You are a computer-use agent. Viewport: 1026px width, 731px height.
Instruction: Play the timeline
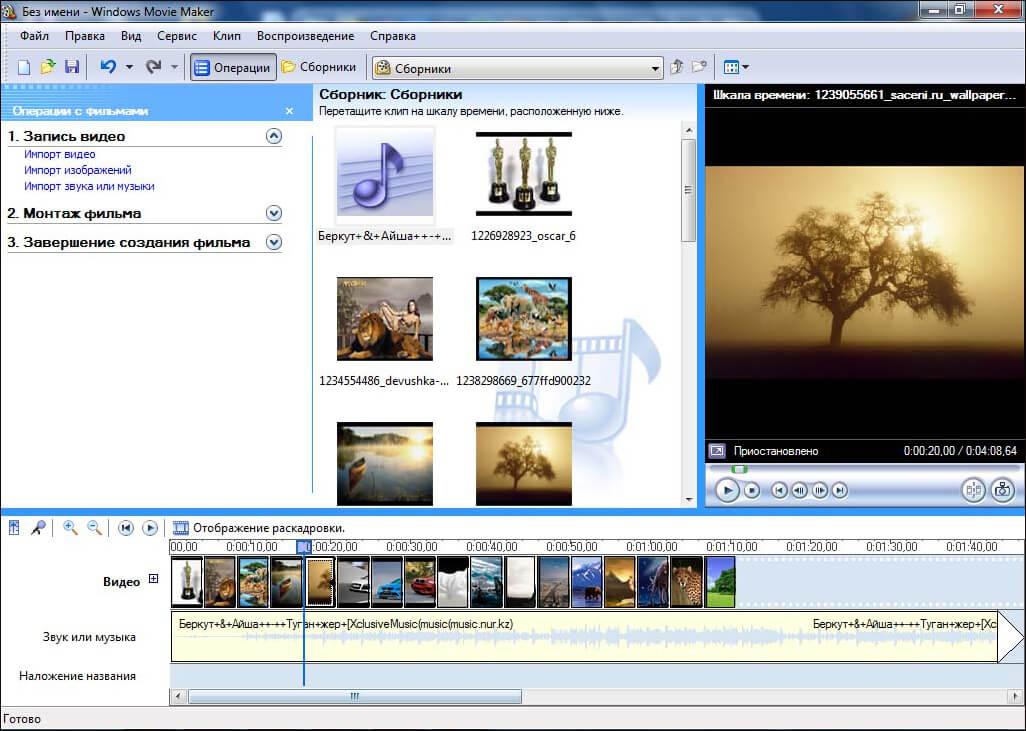point(150,527)
